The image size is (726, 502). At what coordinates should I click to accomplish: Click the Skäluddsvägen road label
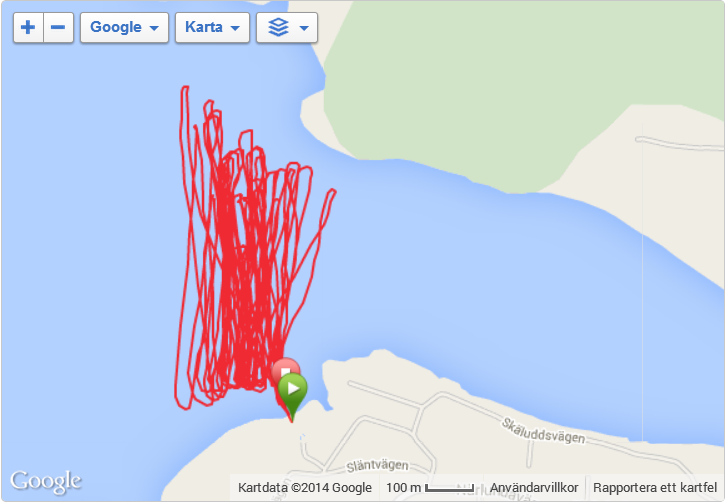tap(544, 431)
